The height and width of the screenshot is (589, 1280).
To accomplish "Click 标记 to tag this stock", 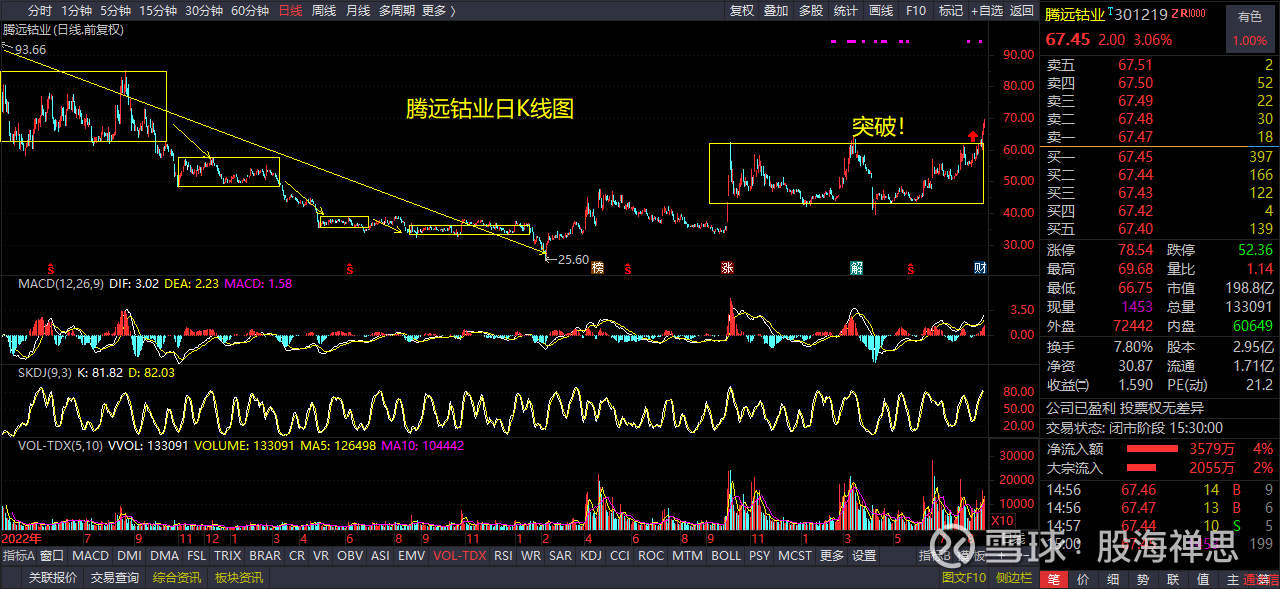I will [950, 11].
